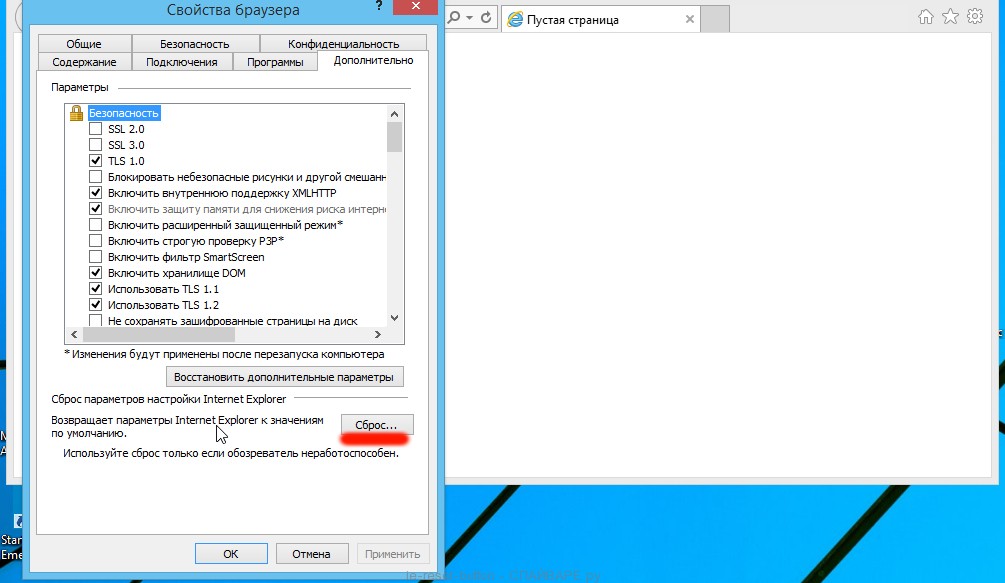This screenshot has height=583, width=1005.
Task: Click scroll down arrow of settings list
Action: click(394, 318)
